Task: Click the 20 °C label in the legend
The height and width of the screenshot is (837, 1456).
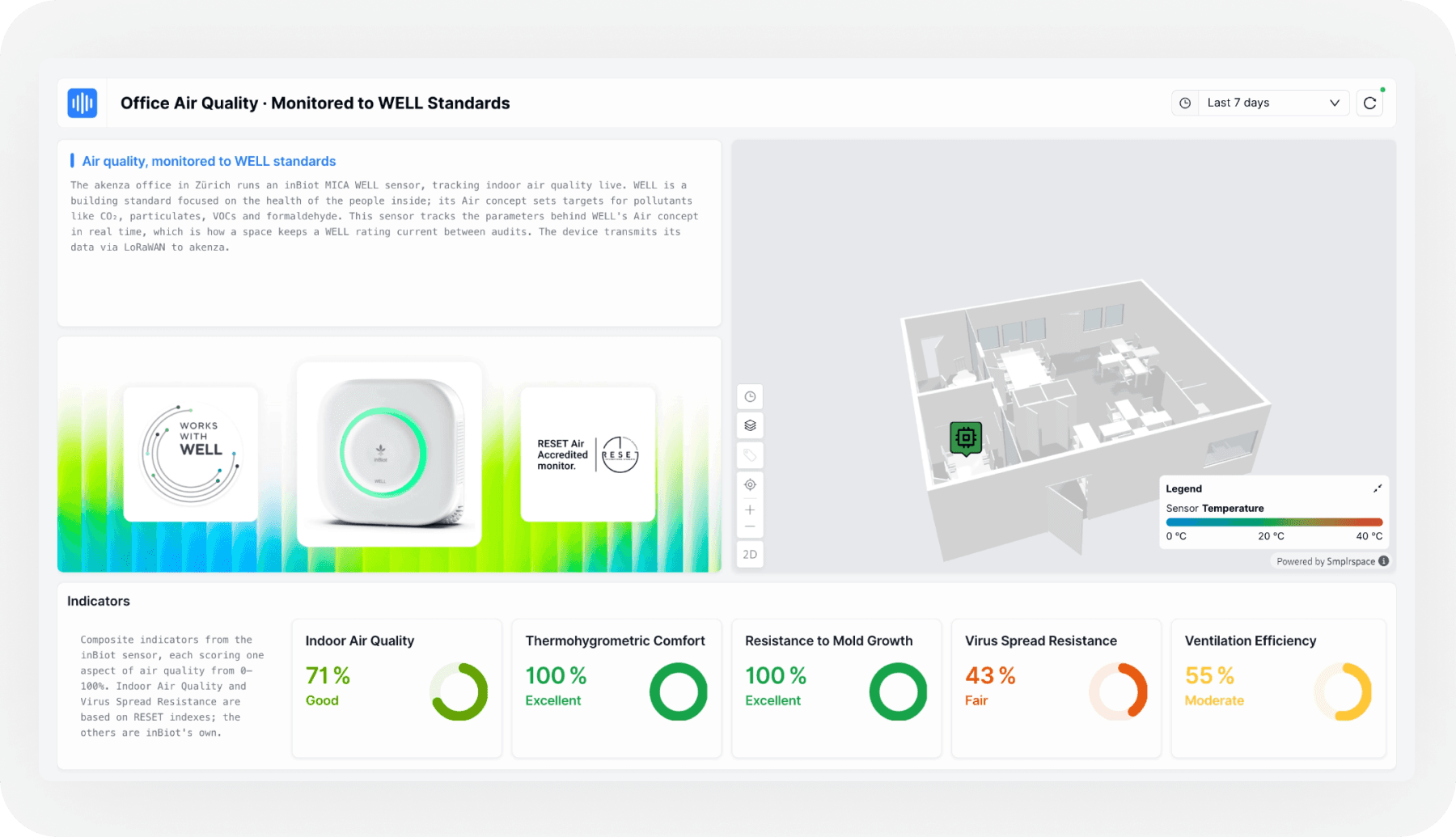Action: click(1271, 536)
